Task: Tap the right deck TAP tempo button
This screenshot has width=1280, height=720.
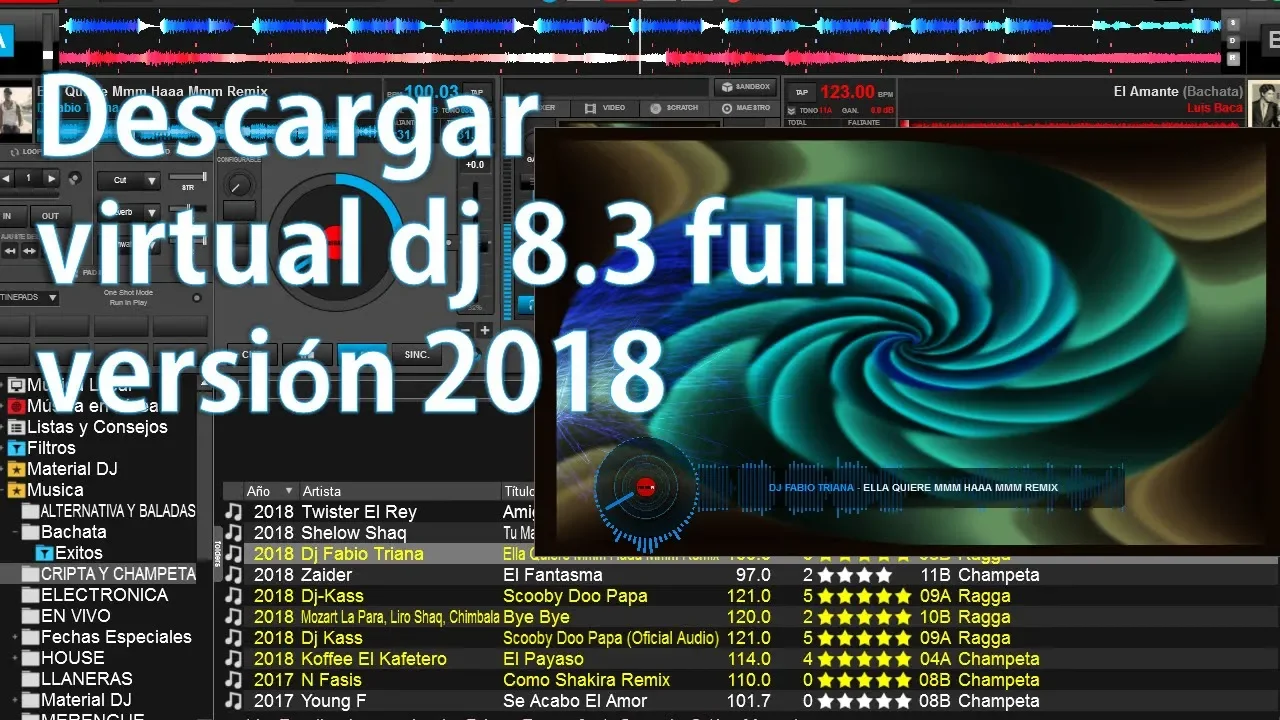Action: click(801, 92)
